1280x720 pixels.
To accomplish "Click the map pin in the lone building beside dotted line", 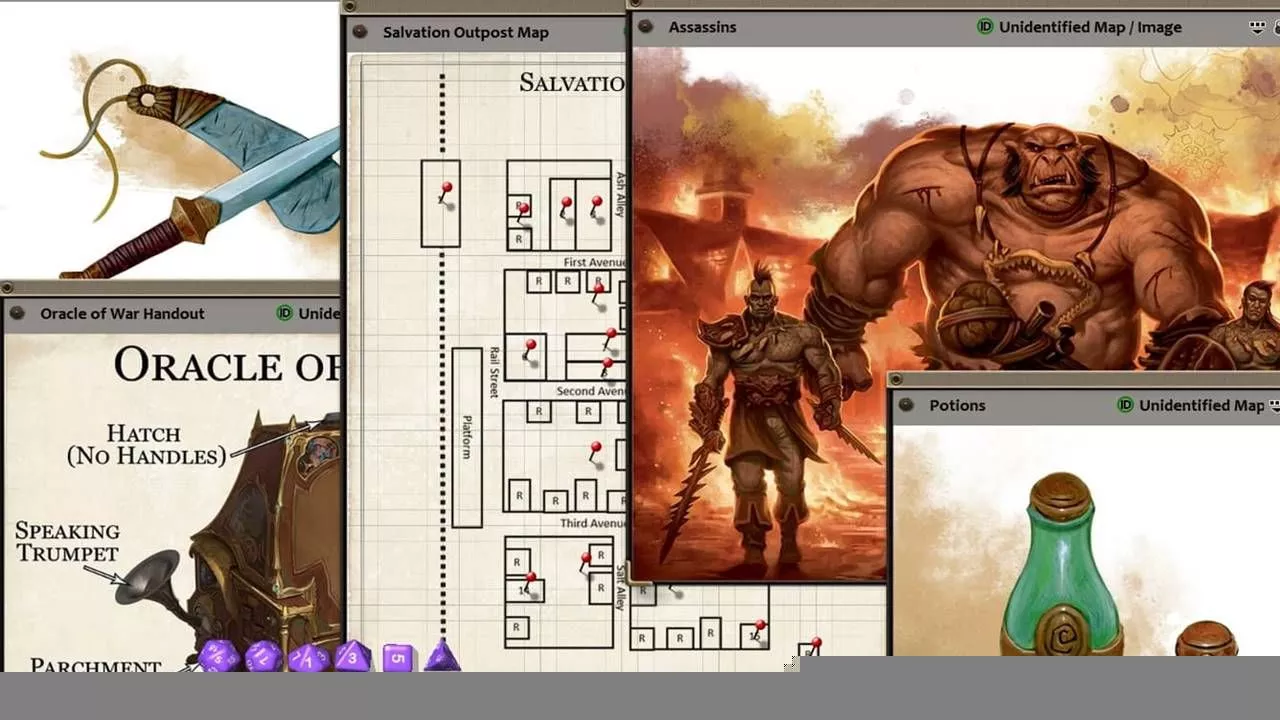I will pos(444,193).
